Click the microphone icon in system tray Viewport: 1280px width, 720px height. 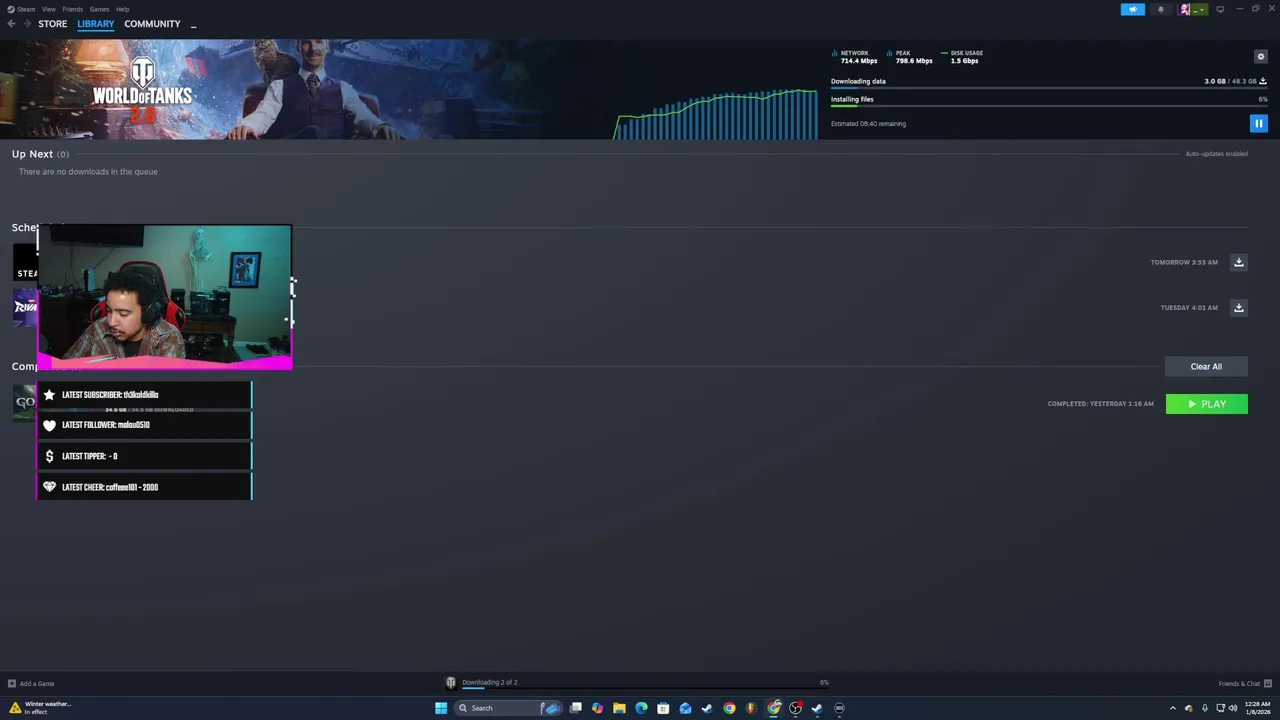[1205, 708]
